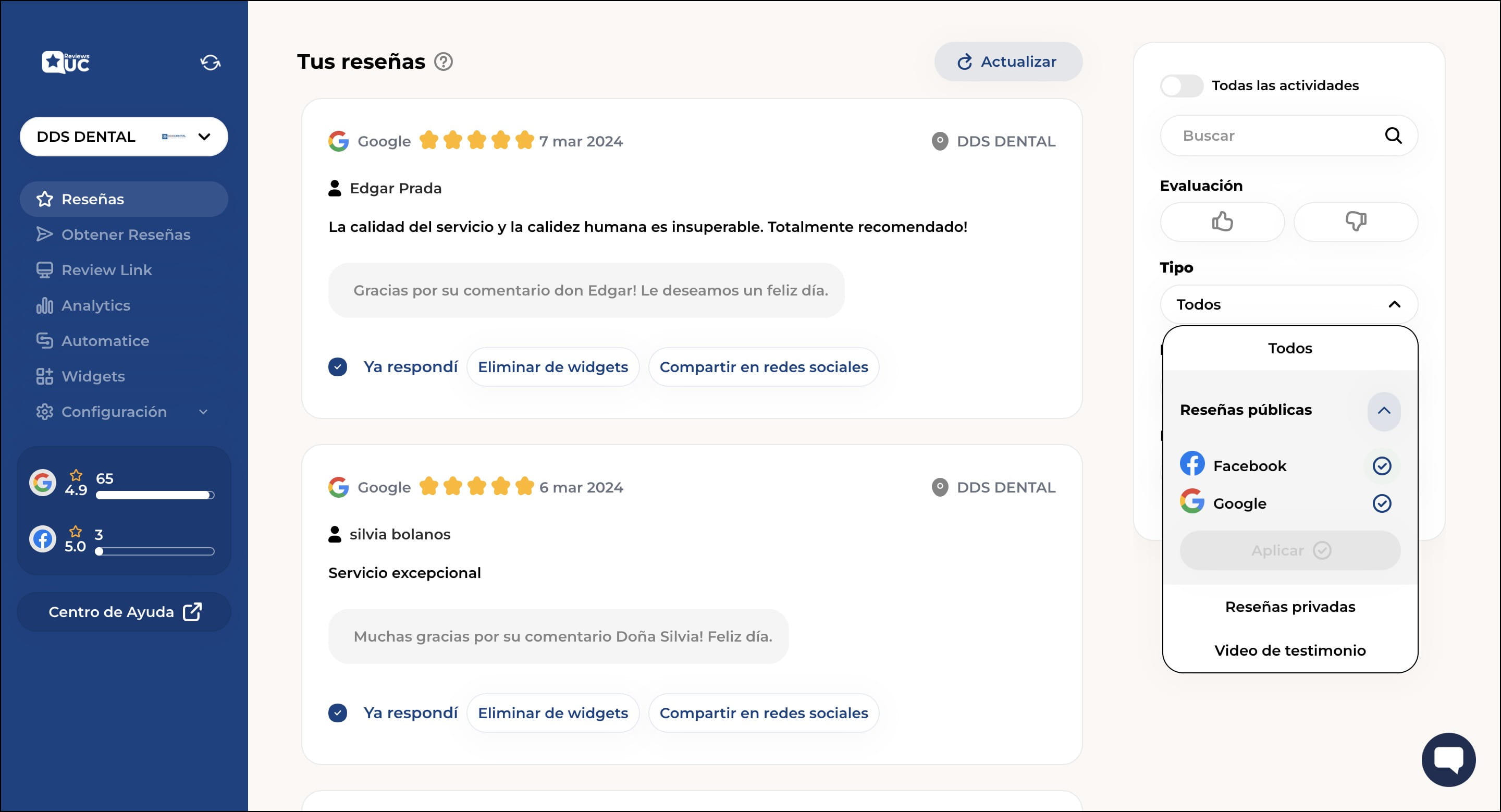This screenshot has width=1501, height=812.
Task: Click Facebook rating progress bar
Action: 155,551
